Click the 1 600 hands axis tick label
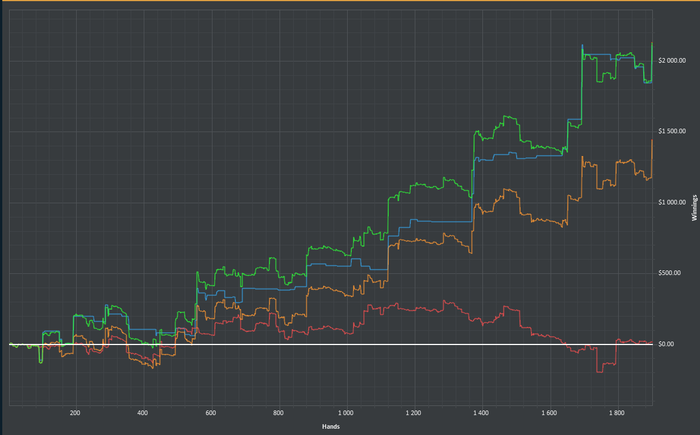Image resolution: width=700 pixels, height=435 pixels. [549, 413]
